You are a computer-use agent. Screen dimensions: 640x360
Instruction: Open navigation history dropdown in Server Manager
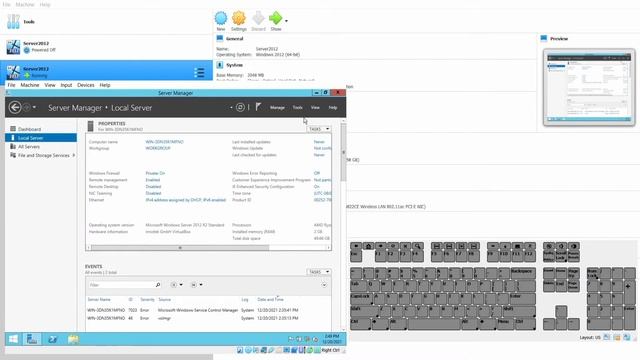click(x=34, y=107)
